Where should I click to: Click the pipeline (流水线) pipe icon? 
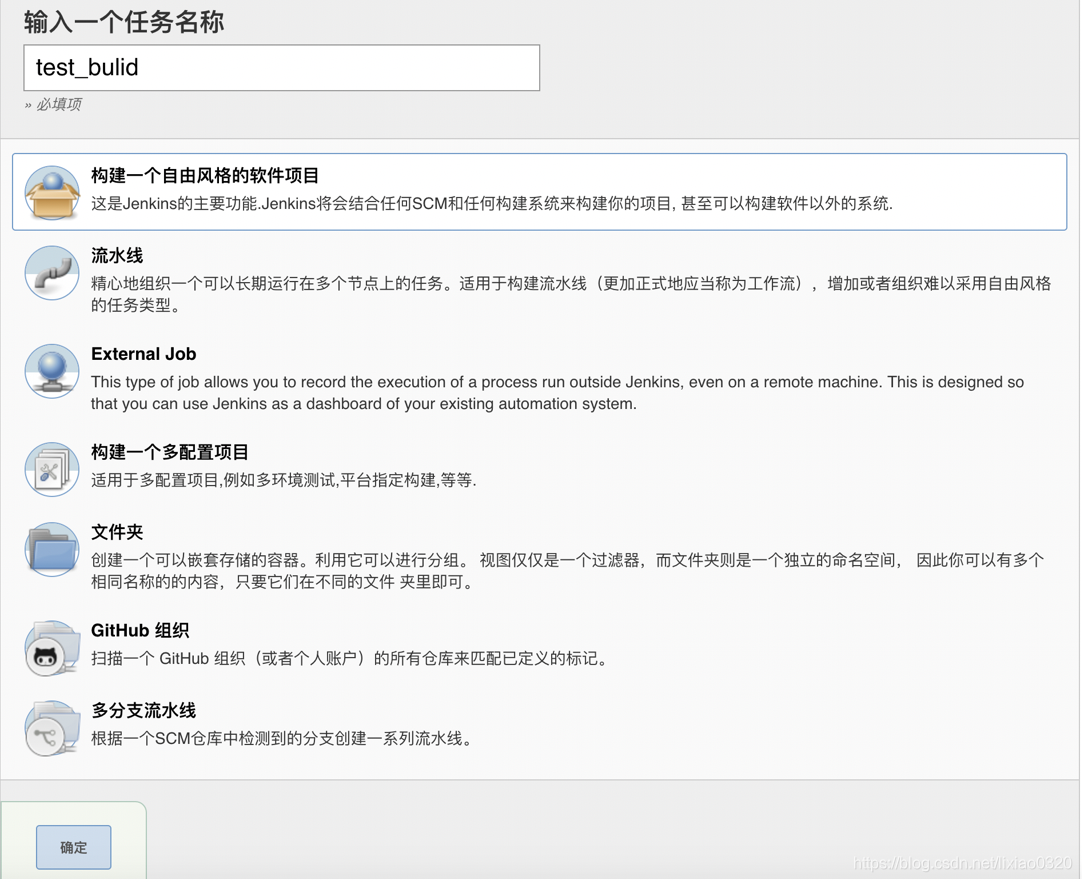point(52,273)
